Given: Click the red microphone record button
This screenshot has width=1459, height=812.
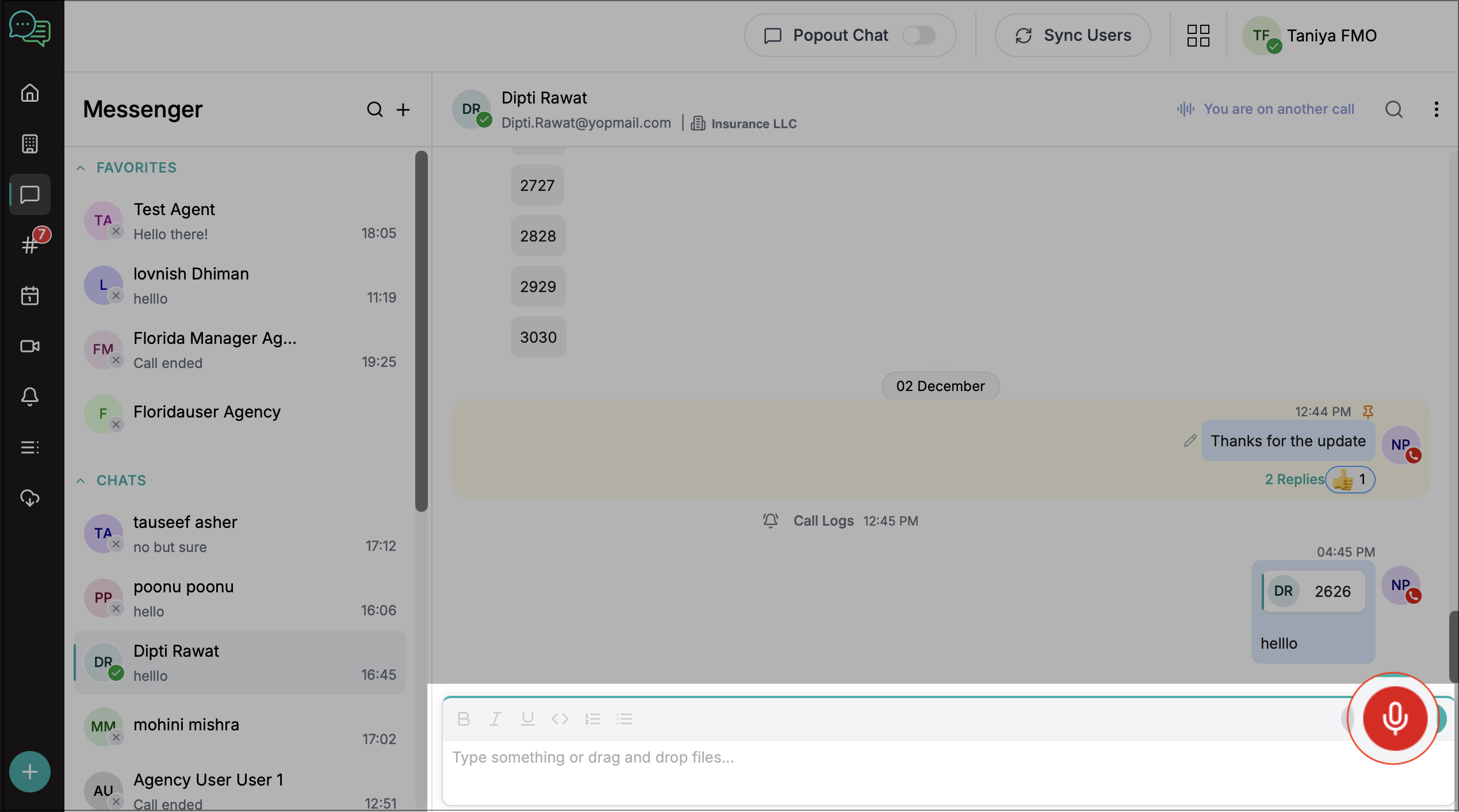Looking at the screenshot, I should (1394, 718).
